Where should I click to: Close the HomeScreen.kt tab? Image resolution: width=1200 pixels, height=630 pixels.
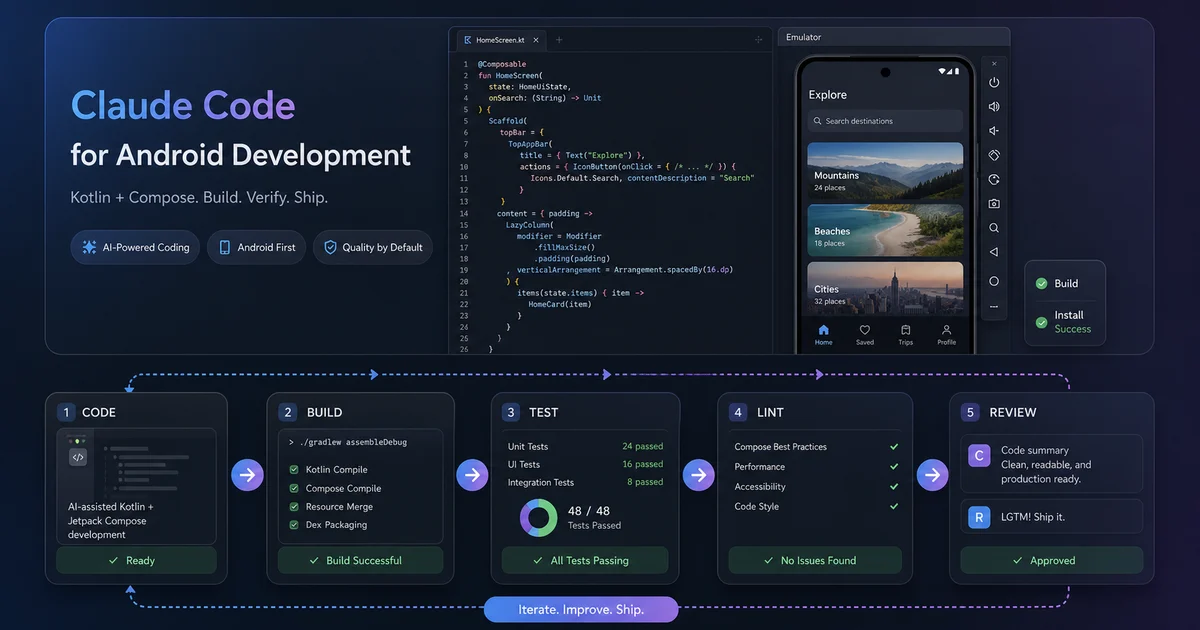click(536, 40)
